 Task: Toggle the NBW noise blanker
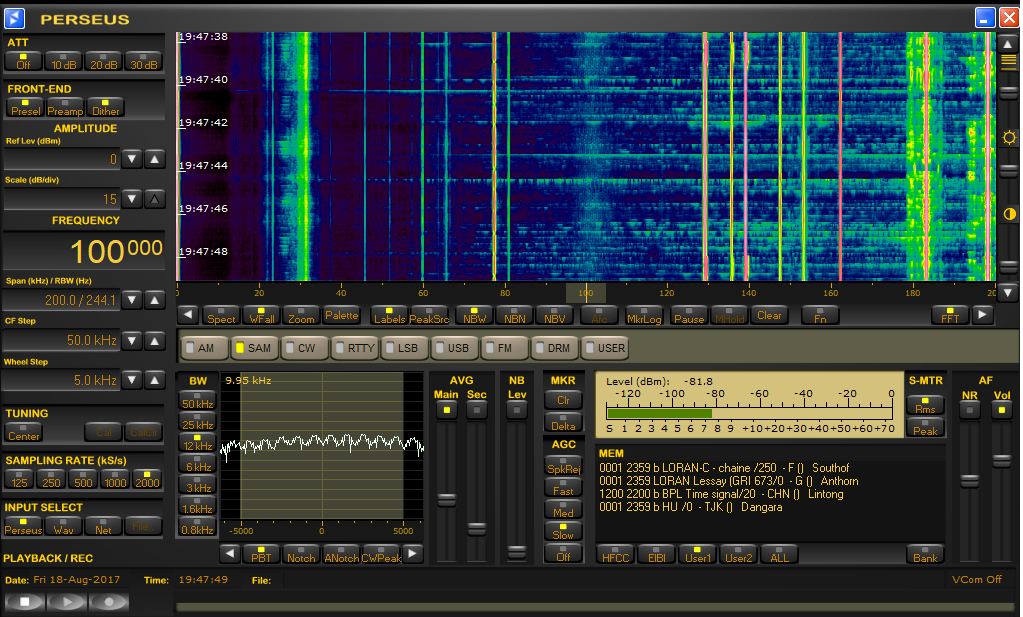coord(475,316)
